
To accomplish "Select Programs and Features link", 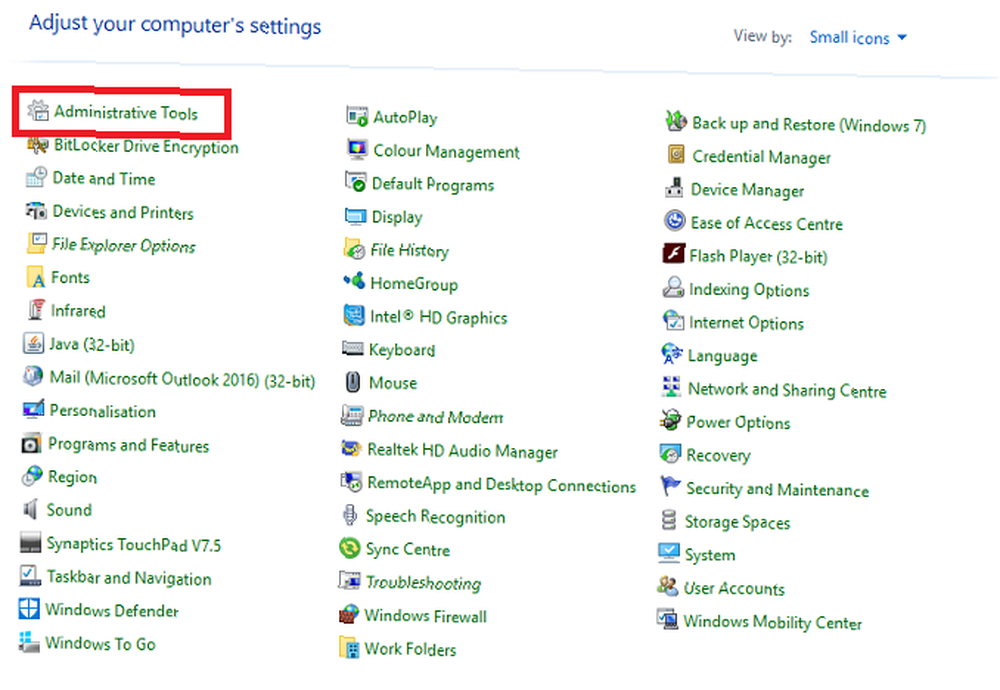I will click(x=129, y=444).
